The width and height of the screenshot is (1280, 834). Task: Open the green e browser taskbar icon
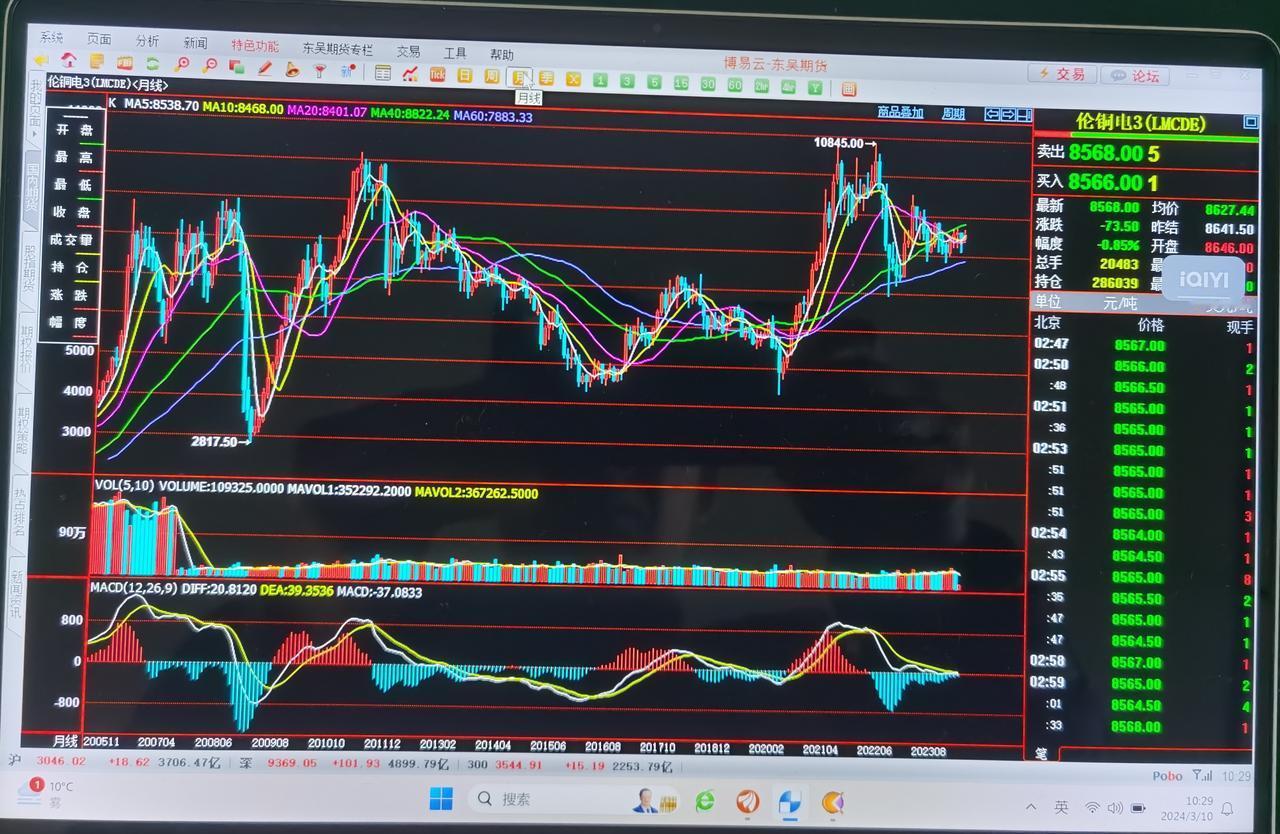[x=705, y=801]
